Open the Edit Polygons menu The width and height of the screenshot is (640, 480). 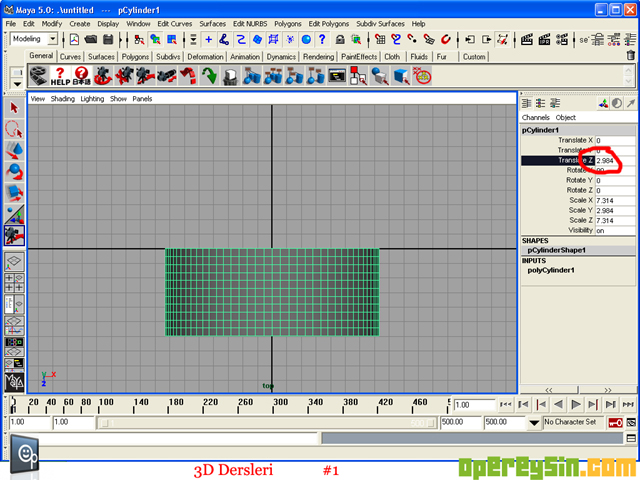tap(329, 24)
